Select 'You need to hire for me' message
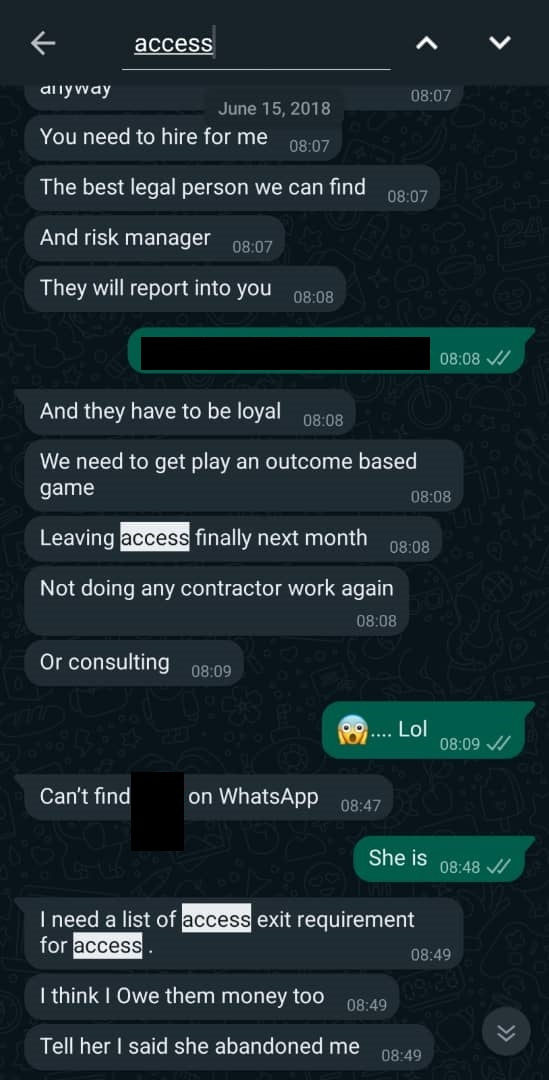 (183, 138)
